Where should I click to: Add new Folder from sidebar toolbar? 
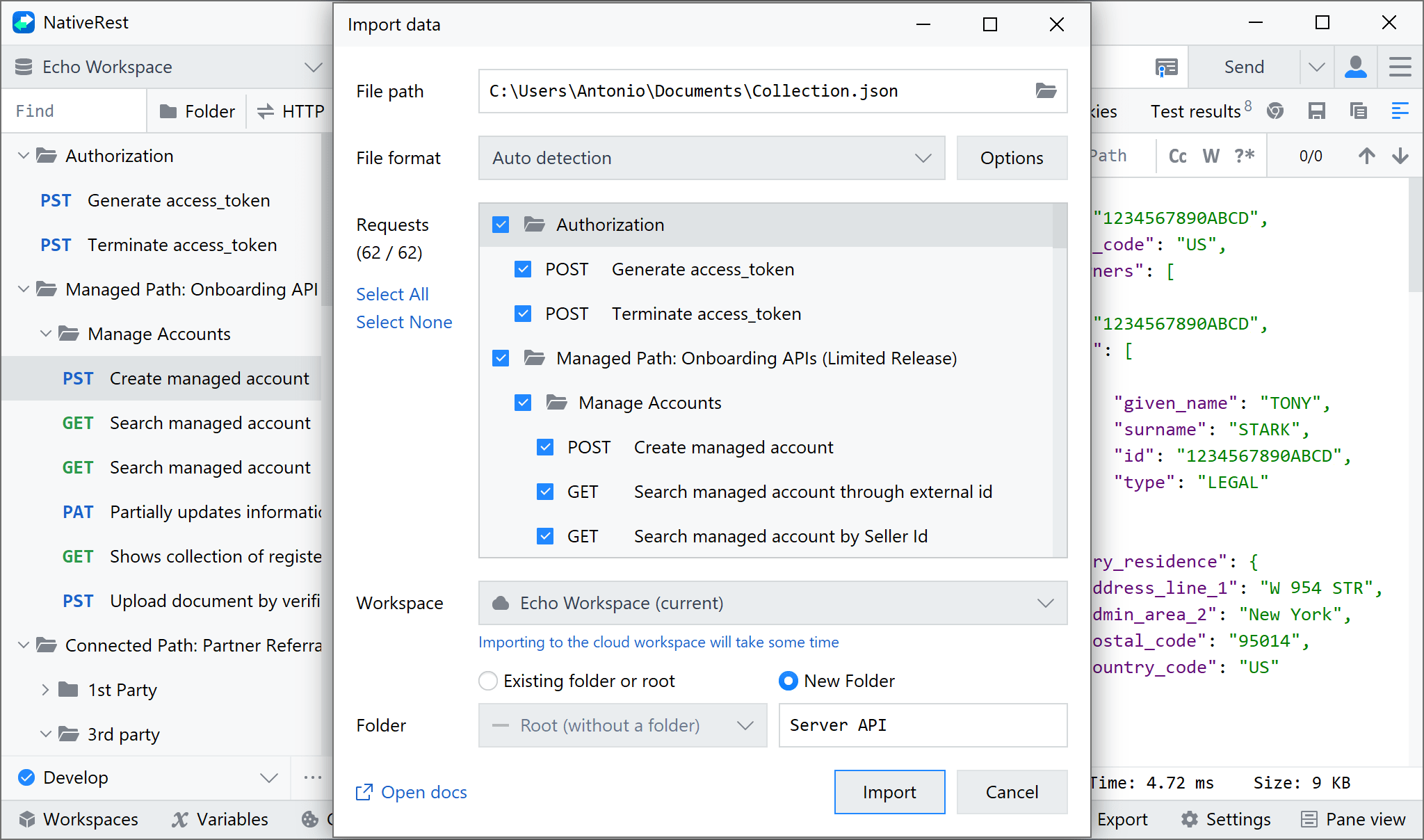coord(197,111)
